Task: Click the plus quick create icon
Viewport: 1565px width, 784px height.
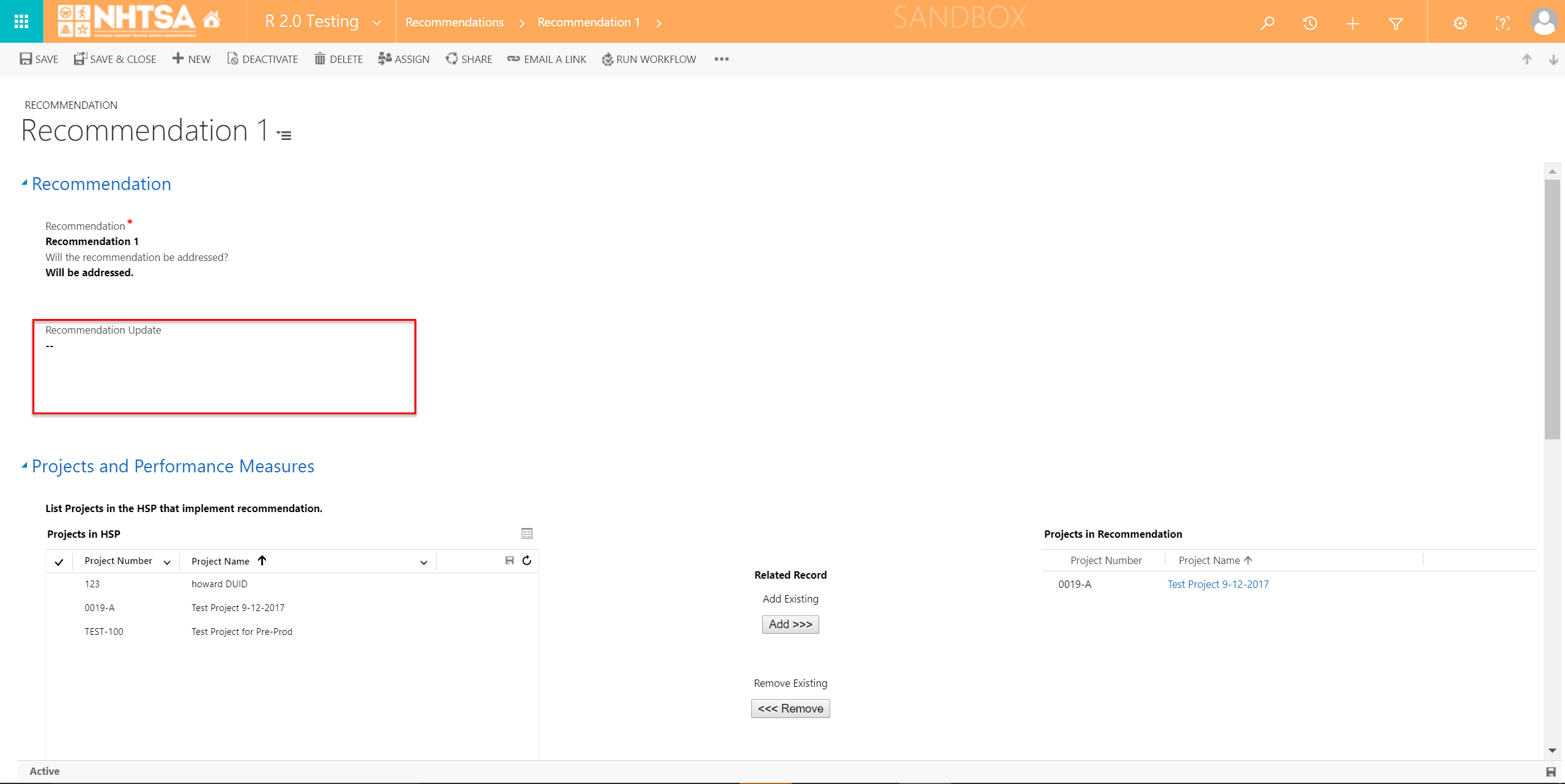Action: 1352,23
